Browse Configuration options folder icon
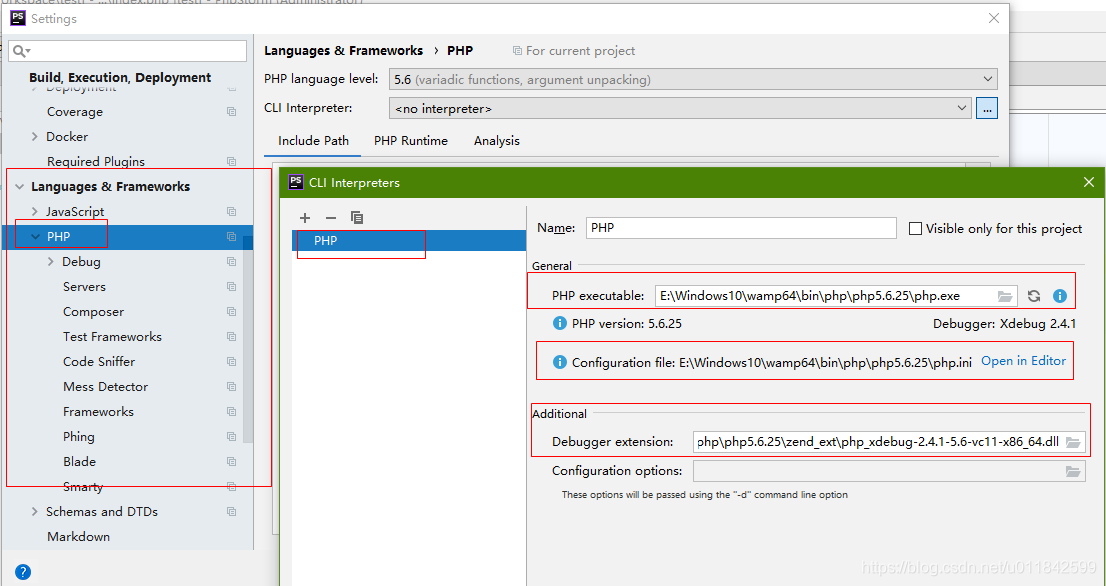1106x586 pixels. point(1073,471)
